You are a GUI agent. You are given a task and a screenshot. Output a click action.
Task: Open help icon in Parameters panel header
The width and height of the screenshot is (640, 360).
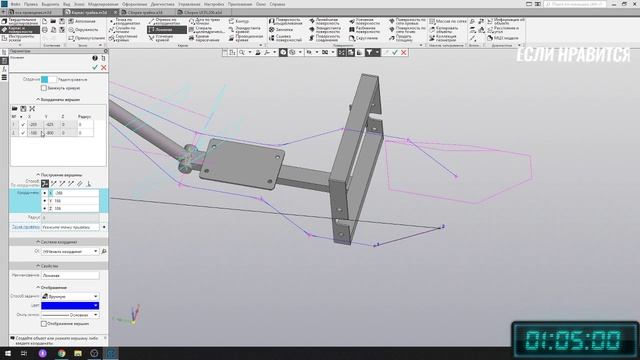coord(95,58)
